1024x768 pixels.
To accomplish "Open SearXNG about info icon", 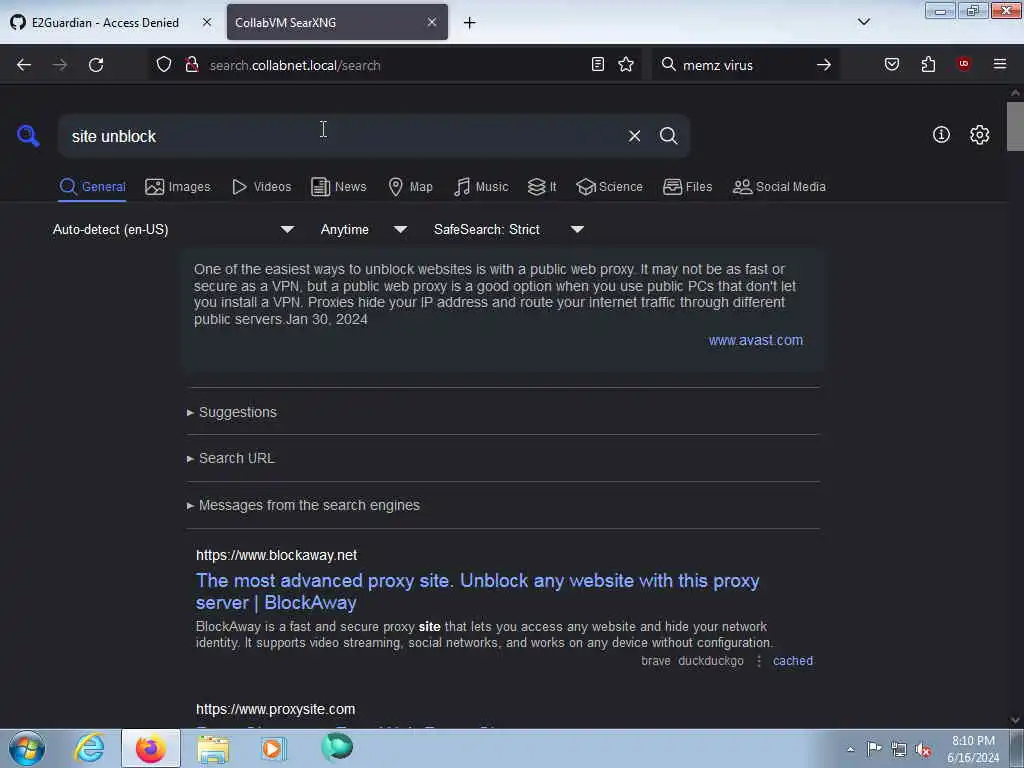I will (941, 135).
